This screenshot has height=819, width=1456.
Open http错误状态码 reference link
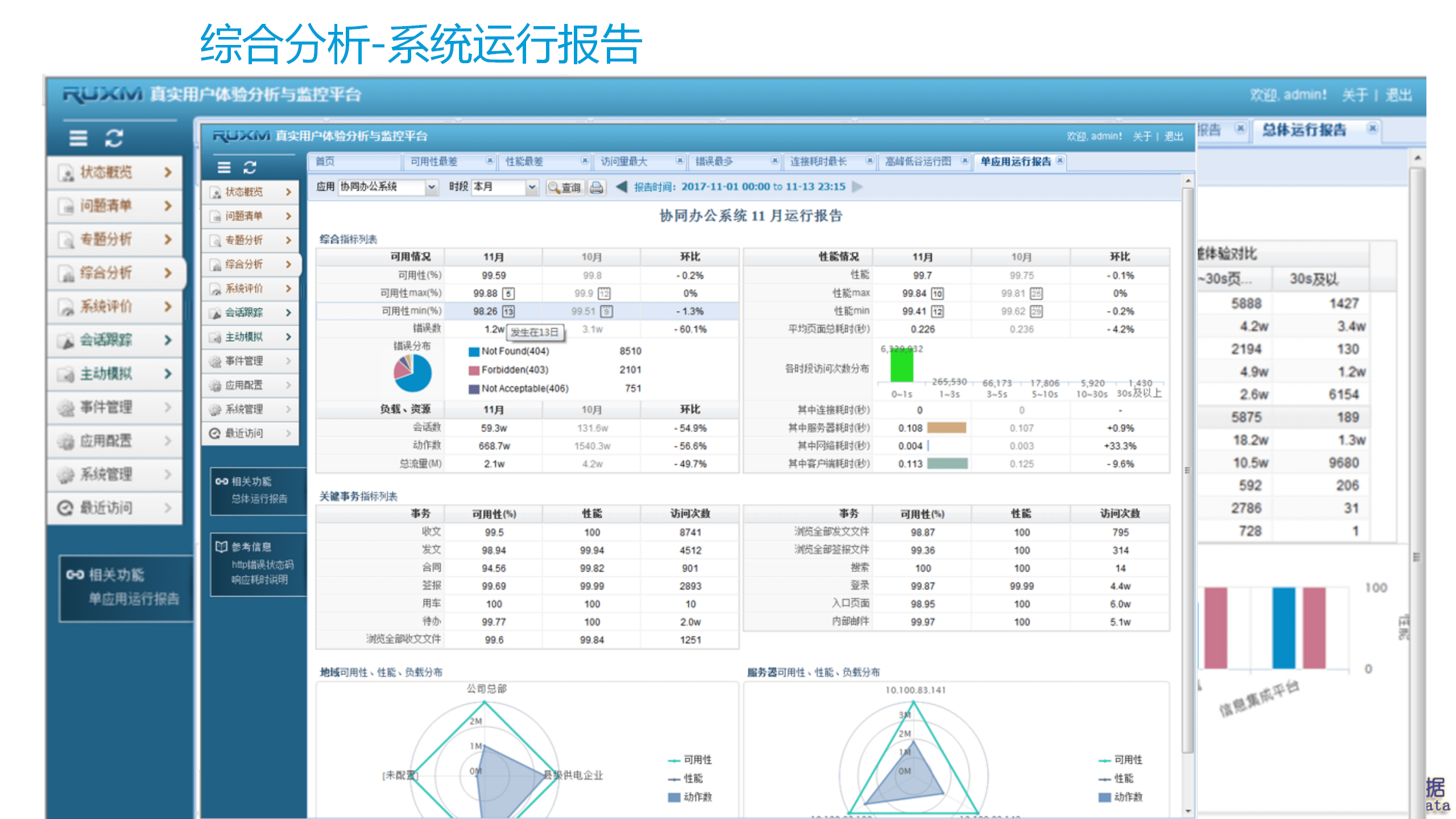pyautogui.click(x=263, y=565)
